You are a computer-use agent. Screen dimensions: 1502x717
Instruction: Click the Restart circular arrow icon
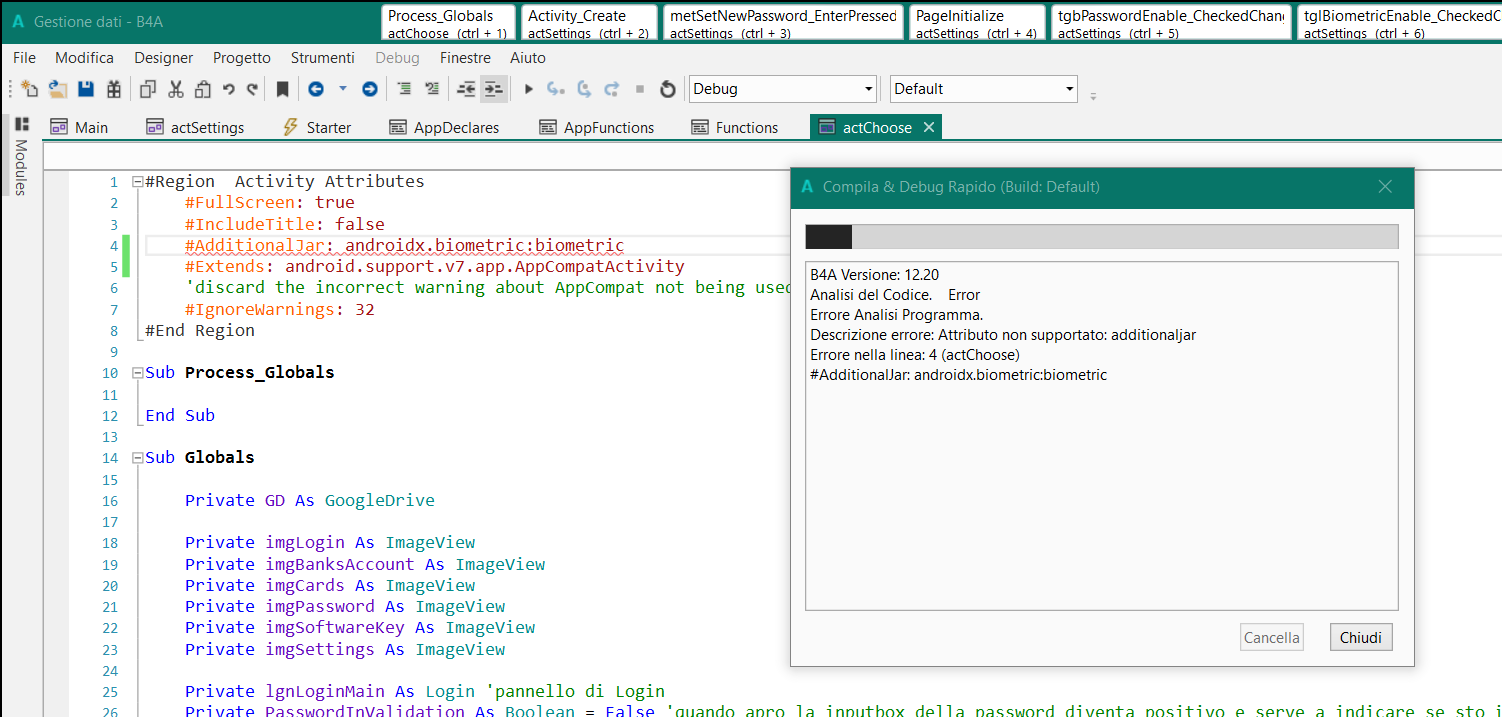pyautogui.click(x=668, y=89)
